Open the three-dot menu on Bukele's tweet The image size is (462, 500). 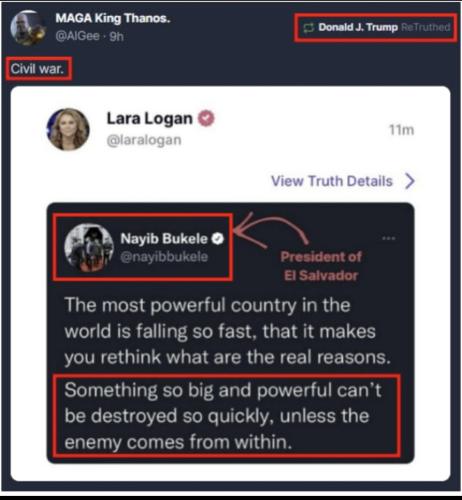(389, 238)
